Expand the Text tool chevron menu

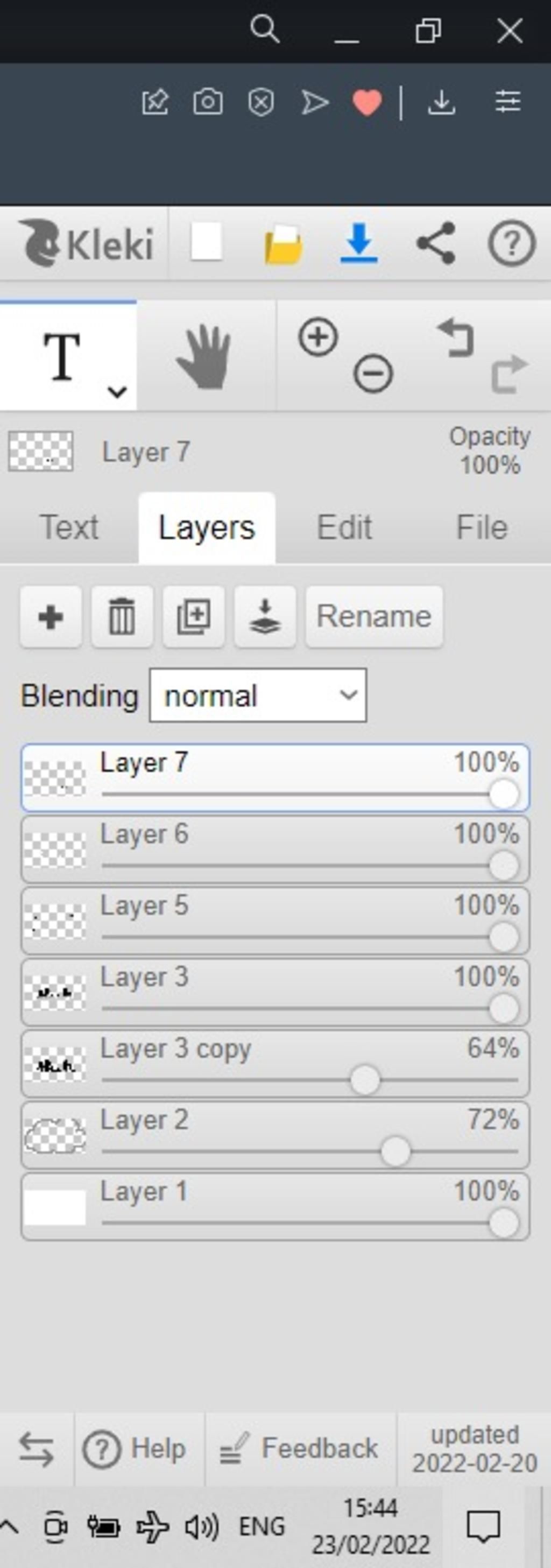[x=117, y=391]
